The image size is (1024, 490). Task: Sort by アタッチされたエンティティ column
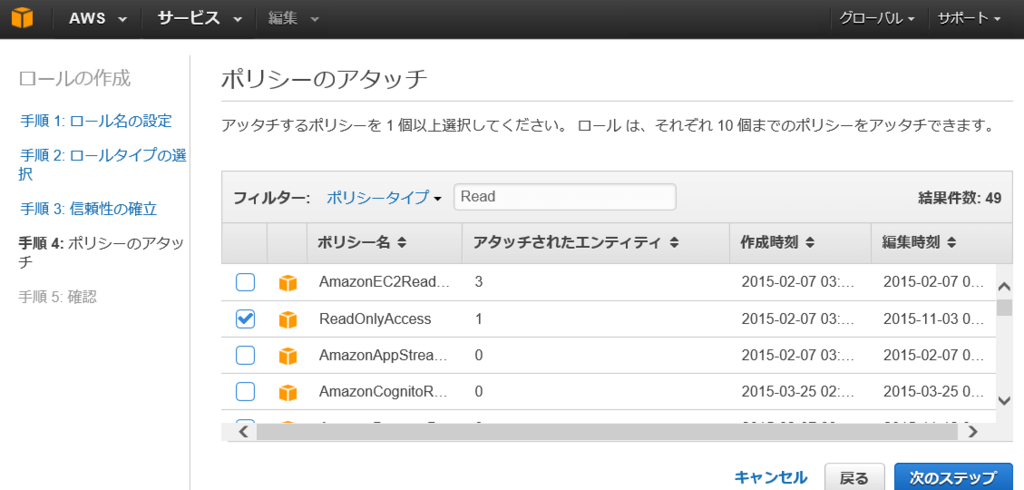click(x=575, y=242)
